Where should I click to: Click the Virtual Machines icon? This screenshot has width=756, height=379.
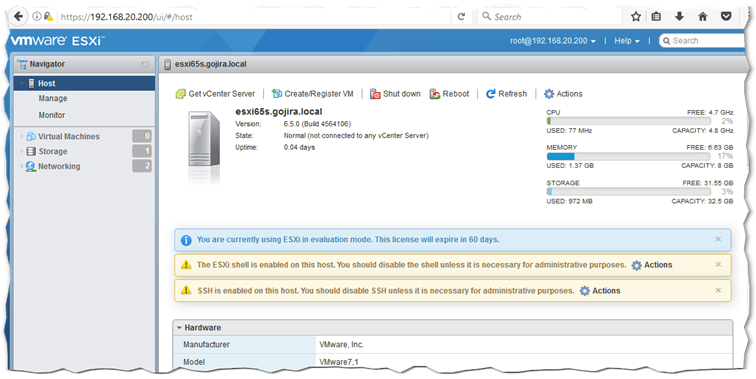[31, 136]
